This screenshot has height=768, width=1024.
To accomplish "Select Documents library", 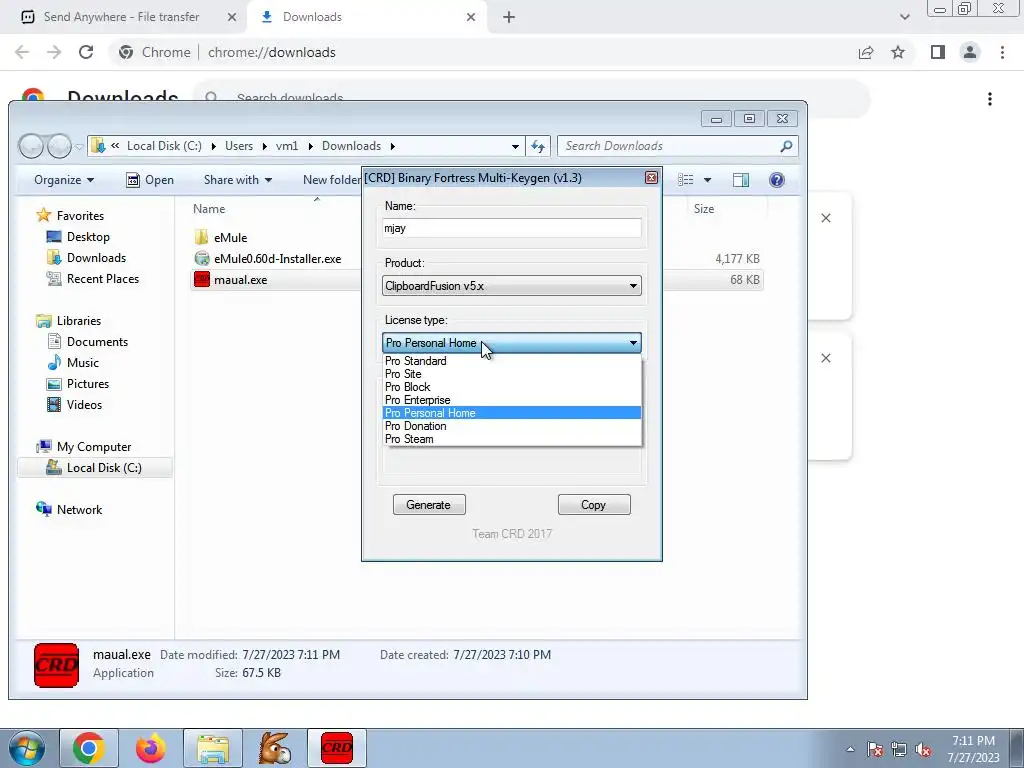I will coord(97,342).
